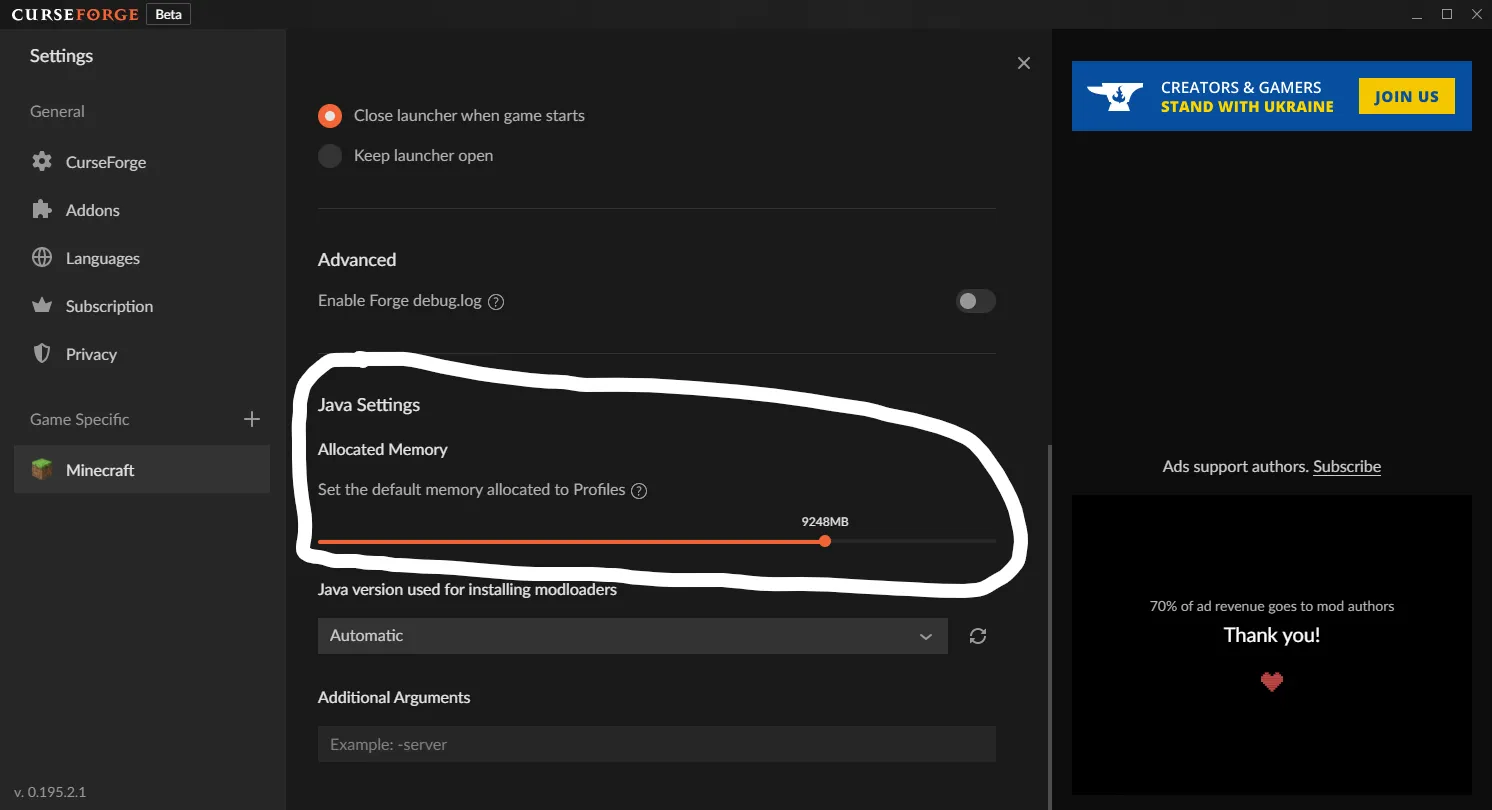
Task: Maximize the CurseForge window
Action: (1446, 15)
